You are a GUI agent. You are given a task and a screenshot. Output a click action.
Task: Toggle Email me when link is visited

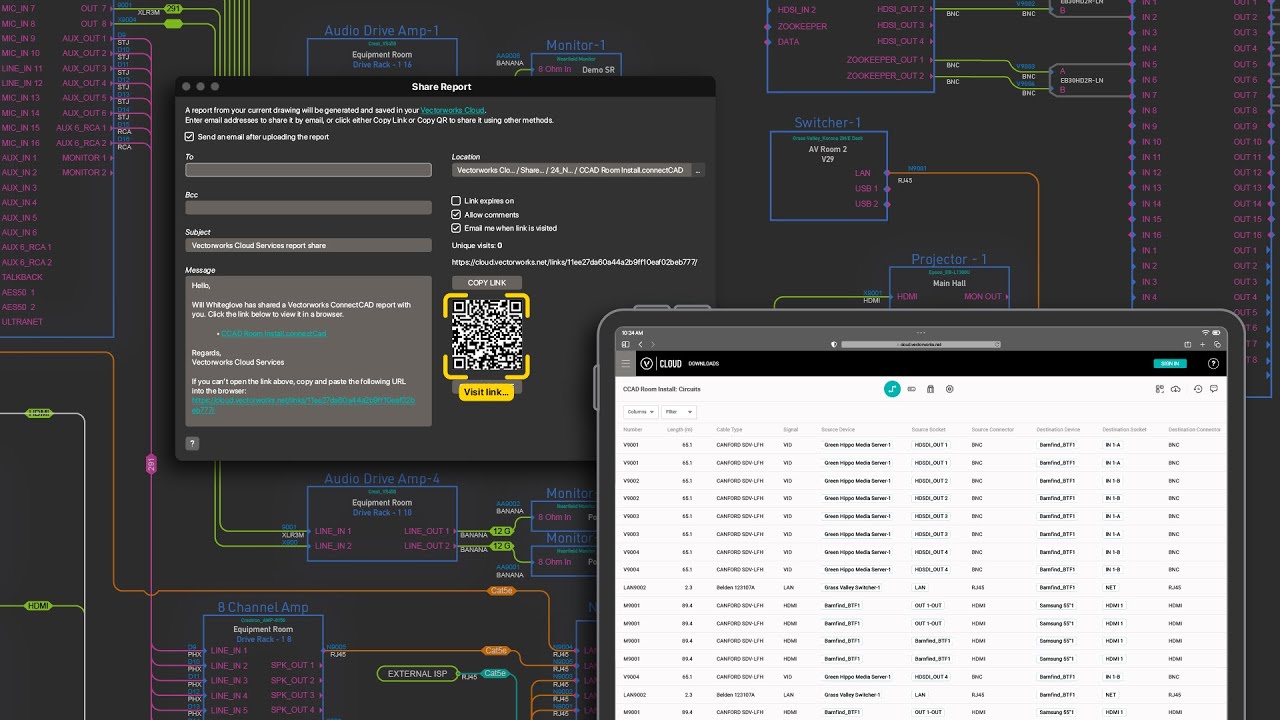[456, 228]
